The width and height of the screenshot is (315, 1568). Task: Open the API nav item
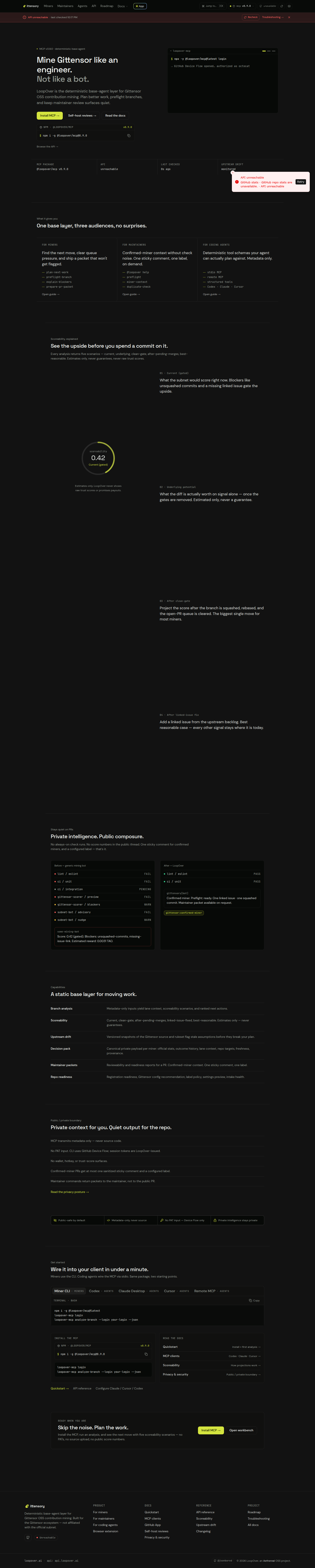(94, 6)
